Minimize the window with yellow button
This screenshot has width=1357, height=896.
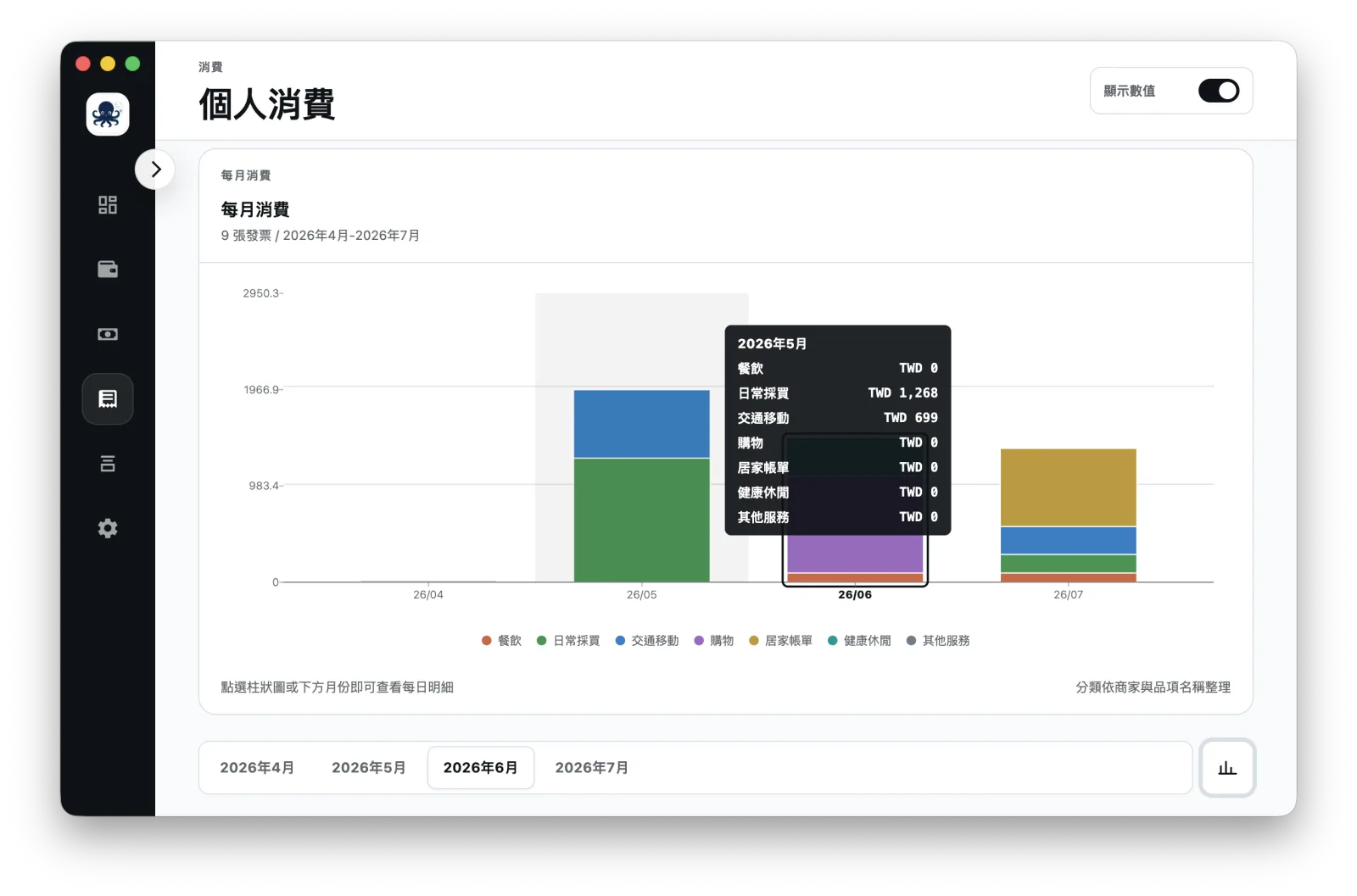[108, 64]
